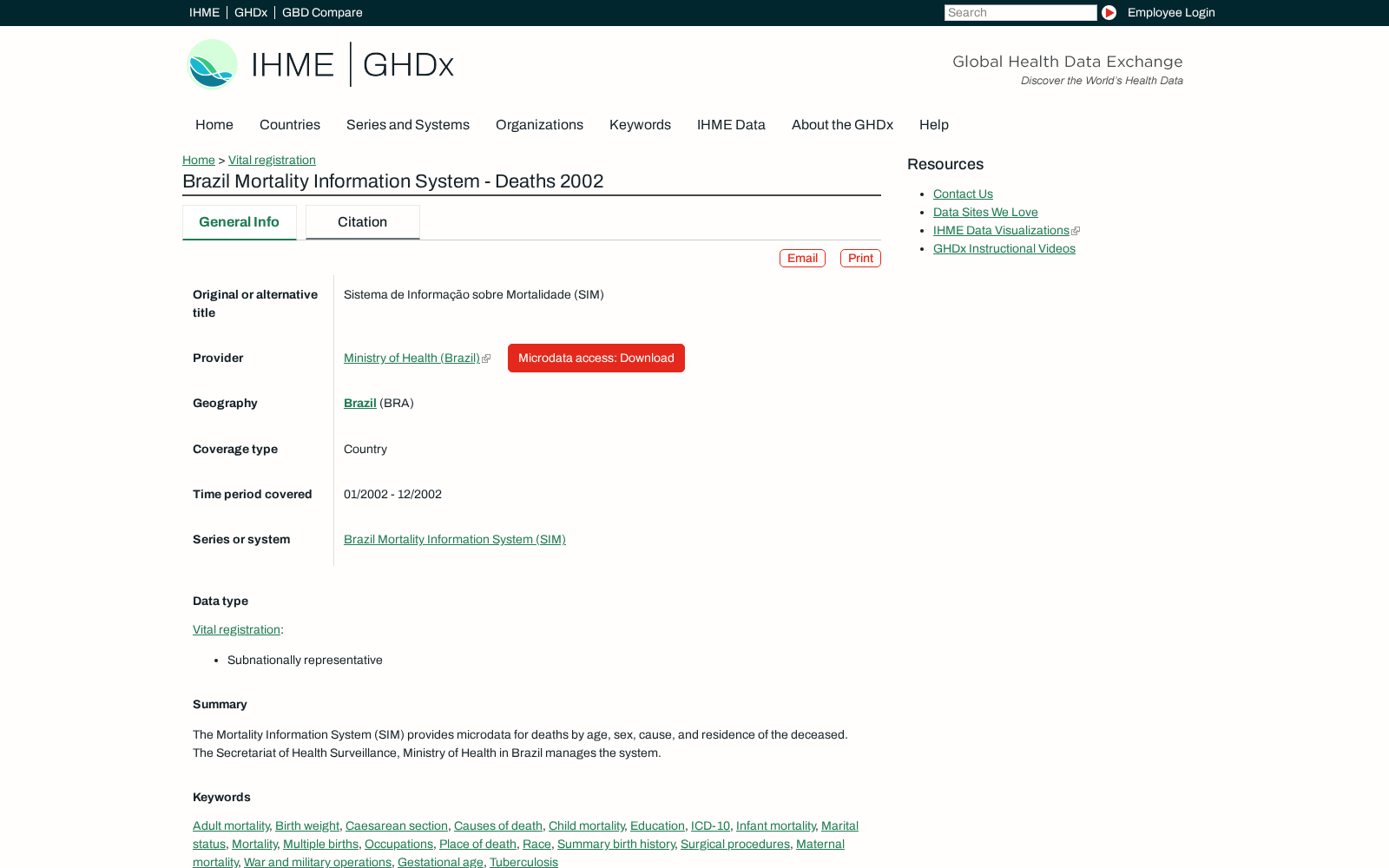Open Vital registration data type link
The image size is (1389, 868).
pyautogui.click(x=236, y=629)
